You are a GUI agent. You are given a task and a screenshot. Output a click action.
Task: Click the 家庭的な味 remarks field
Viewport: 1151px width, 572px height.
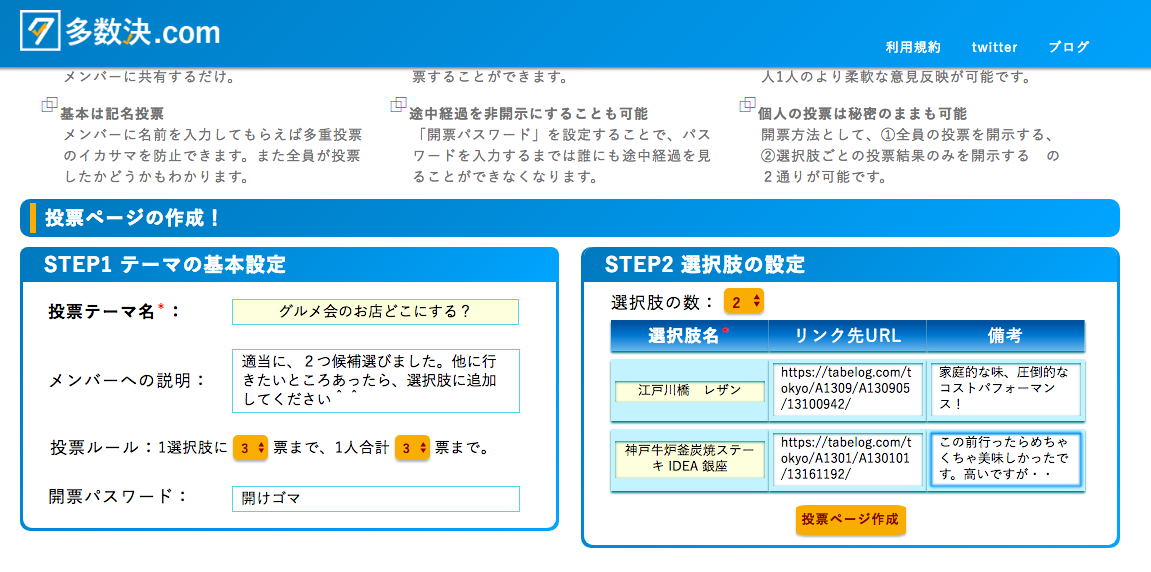[x=1005, y=389]
